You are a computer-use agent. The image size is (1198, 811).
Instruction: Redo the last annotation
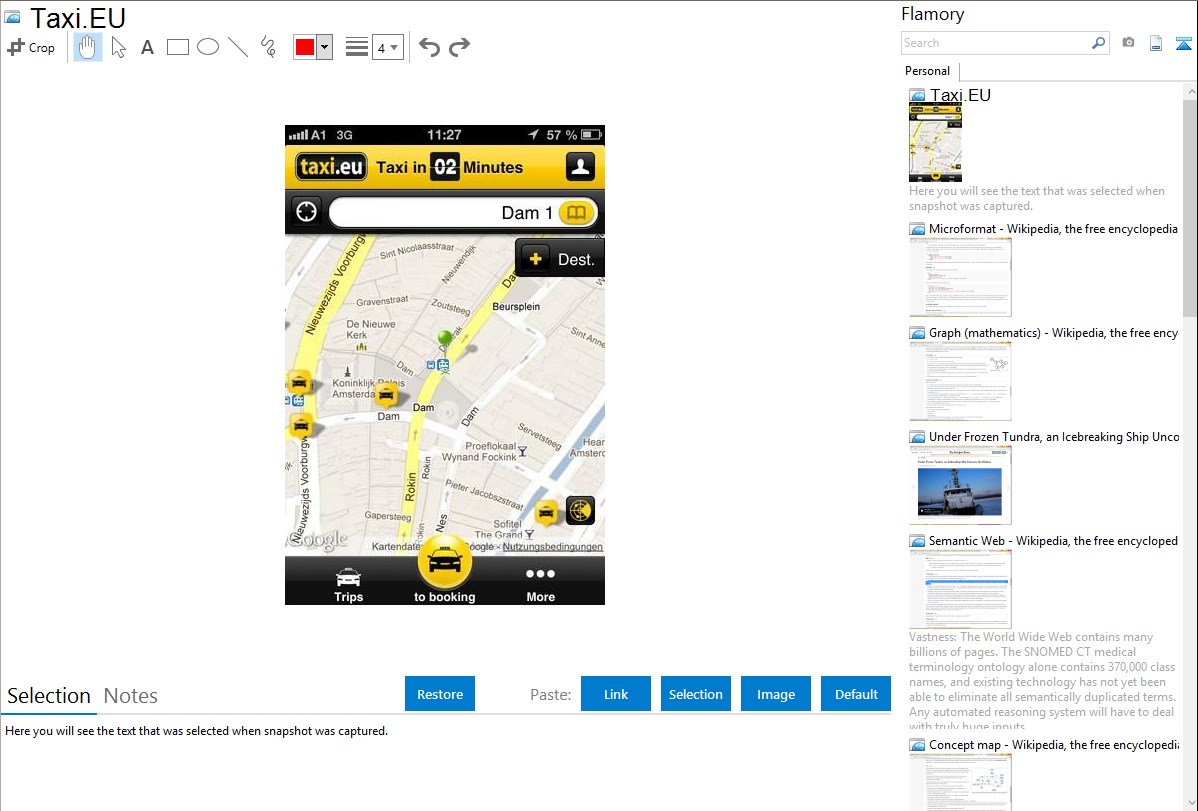[x=459, y=47]
